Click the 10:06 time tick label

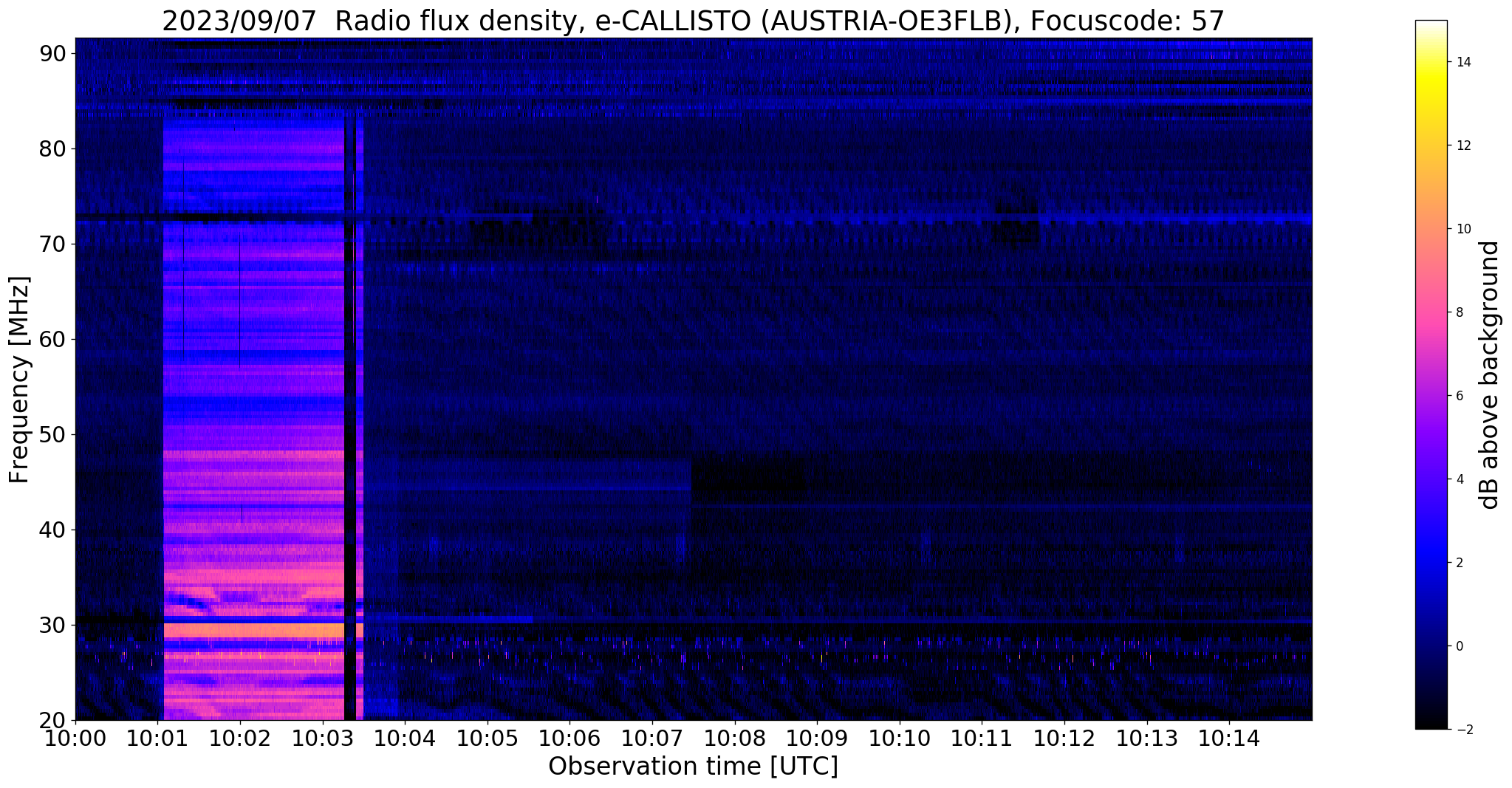[x=569, y=737]
